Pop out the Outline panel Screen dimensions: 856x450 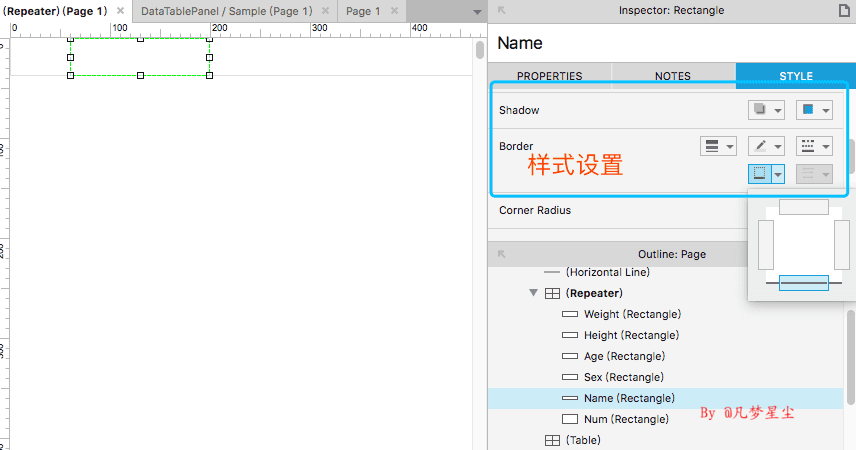pyautogui.click(x=501, y=254)
